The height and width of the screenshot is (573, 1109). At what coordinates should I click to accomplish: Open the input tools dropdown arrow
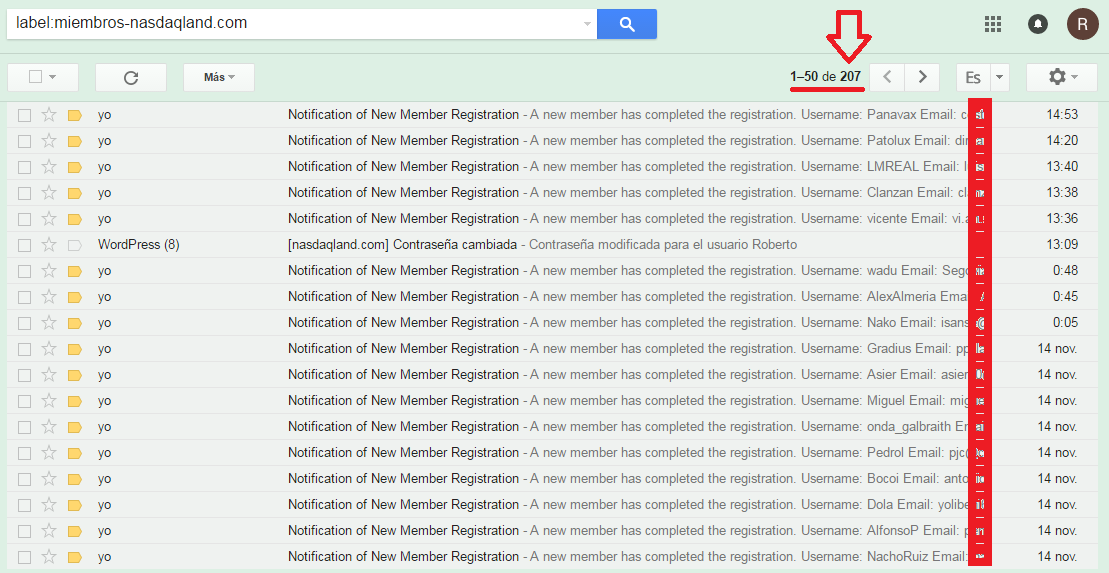999,77
